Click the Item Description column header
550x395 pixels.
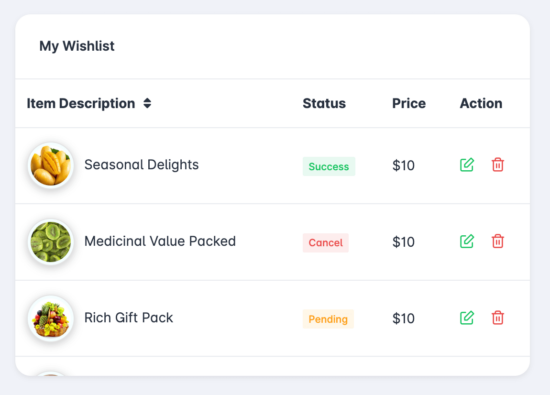[81, 103]
